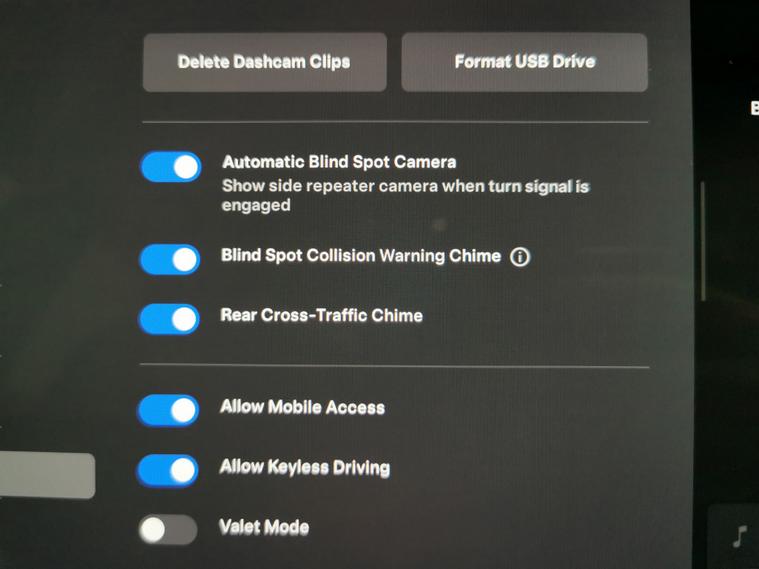Click the 'Valet Mode' label text
The width and height of the screenshot is (759, 569).
264,527
